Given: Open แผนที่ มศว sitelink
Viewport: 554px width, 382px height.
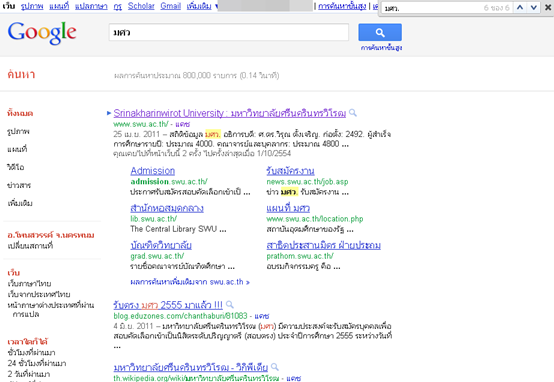Looking at the screenshot, I should pyautogui.click(x=288, y=208).
